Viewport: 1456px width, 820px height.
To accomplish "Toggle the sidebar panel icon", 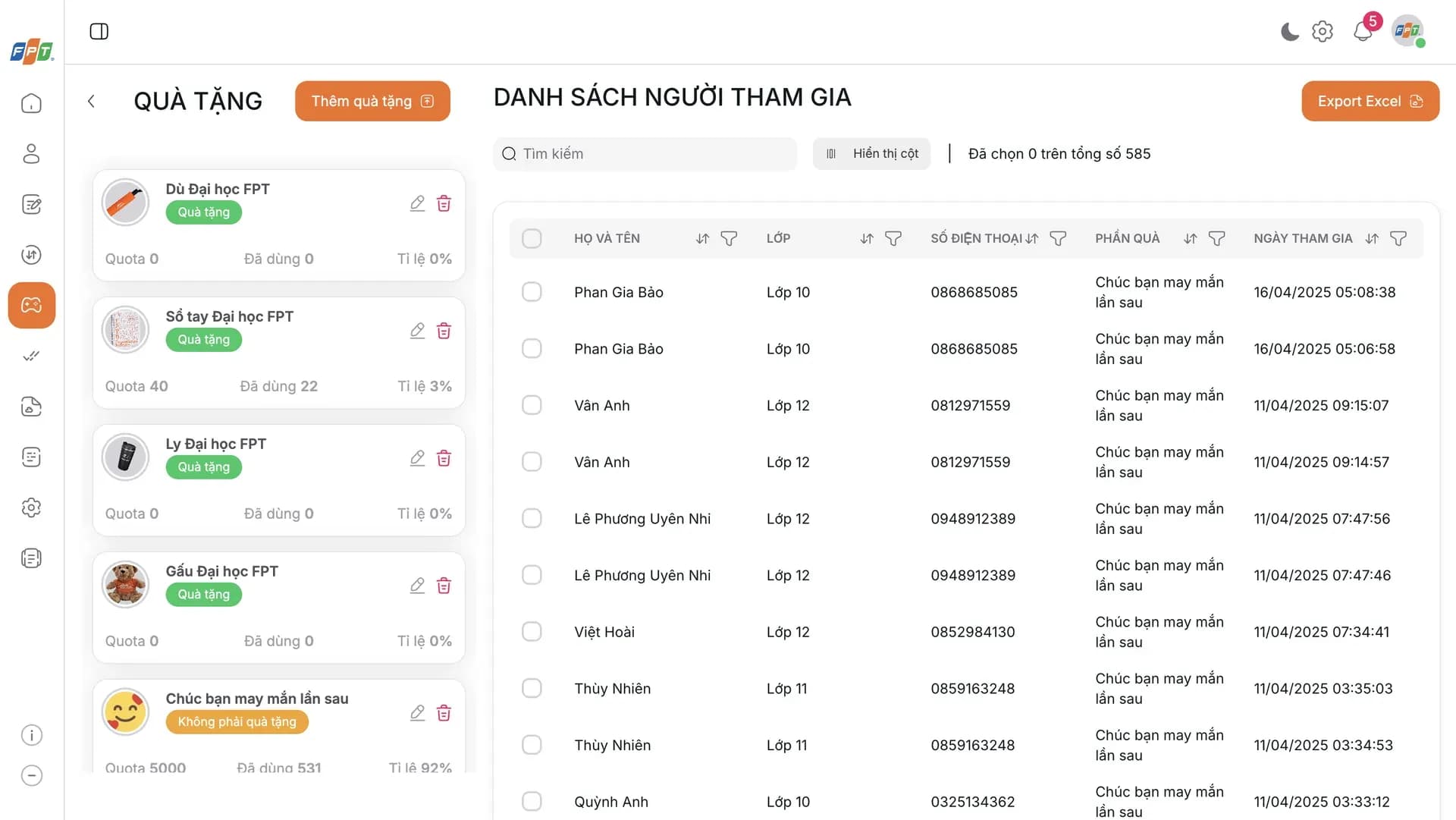I will pos(99,31).
